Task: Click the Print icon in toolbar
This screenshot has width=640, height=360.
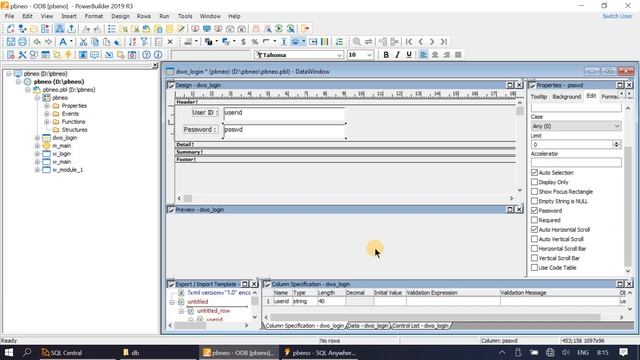Action: click(22, 42)
